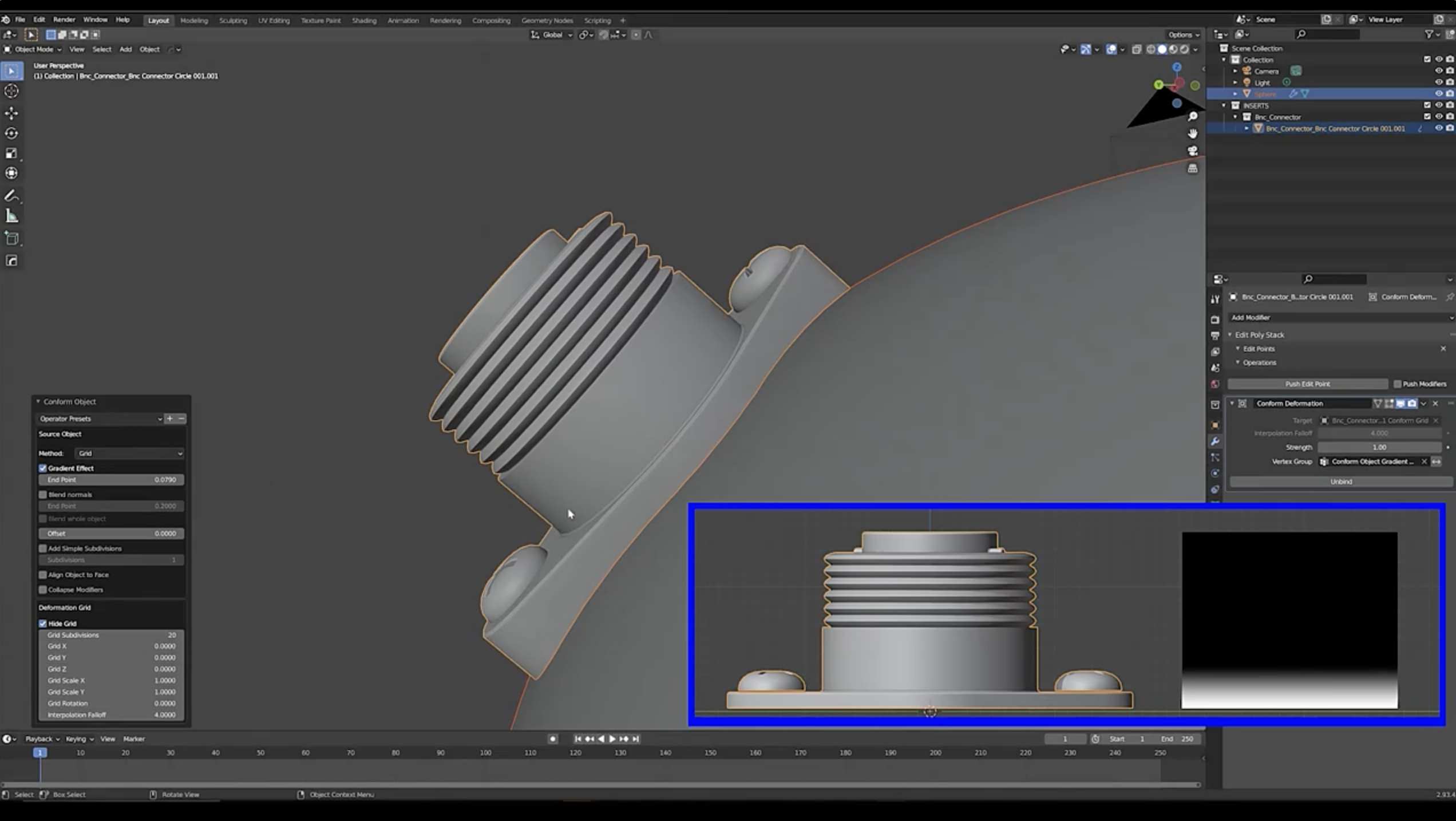Disable the Gradient Effect checkbox
This screenshot has width=1456, height=821.
coord(43,468)
